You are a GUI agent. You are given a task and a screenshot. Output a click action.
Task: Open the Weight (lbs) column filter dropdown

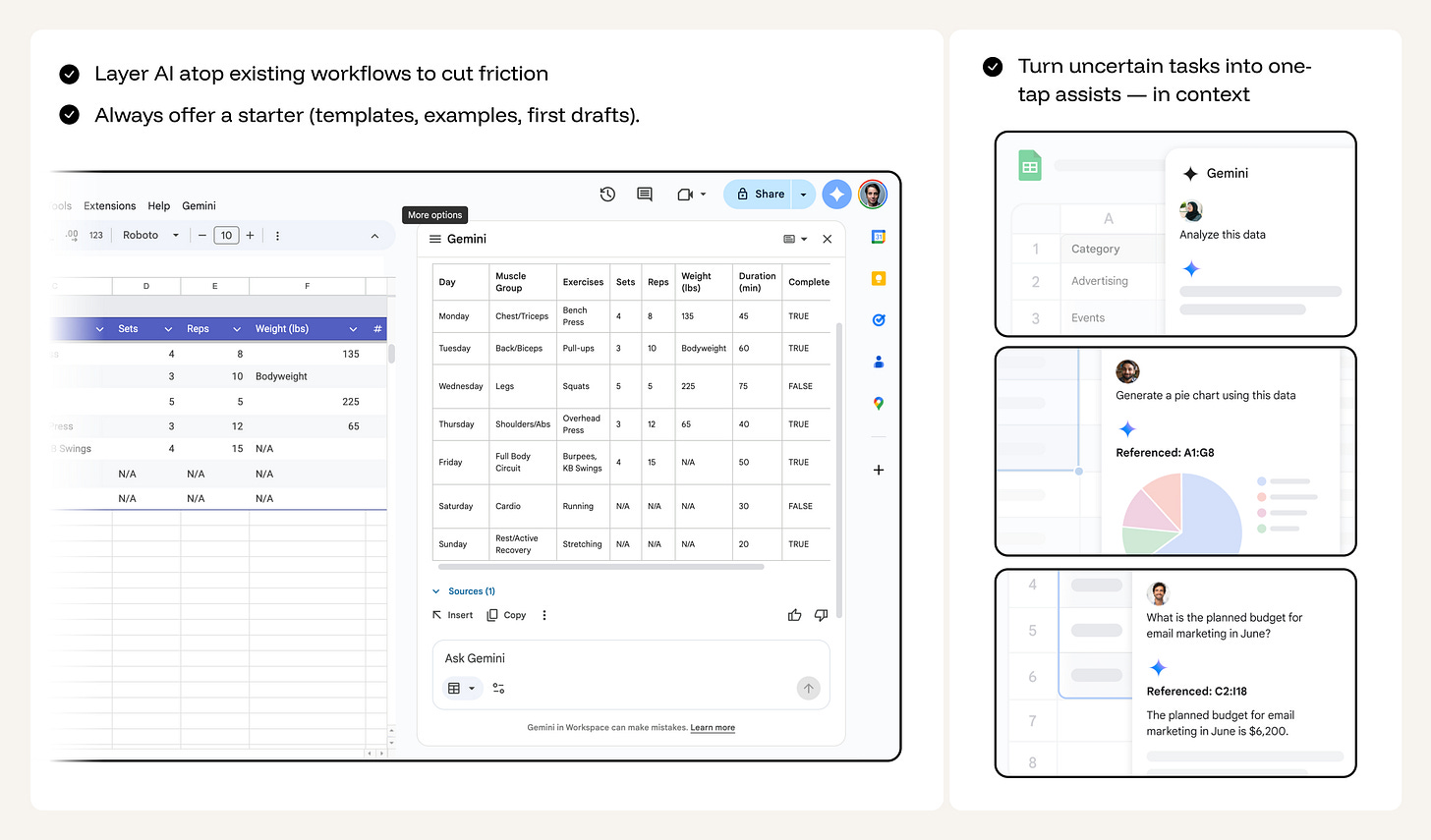[352, 328]
